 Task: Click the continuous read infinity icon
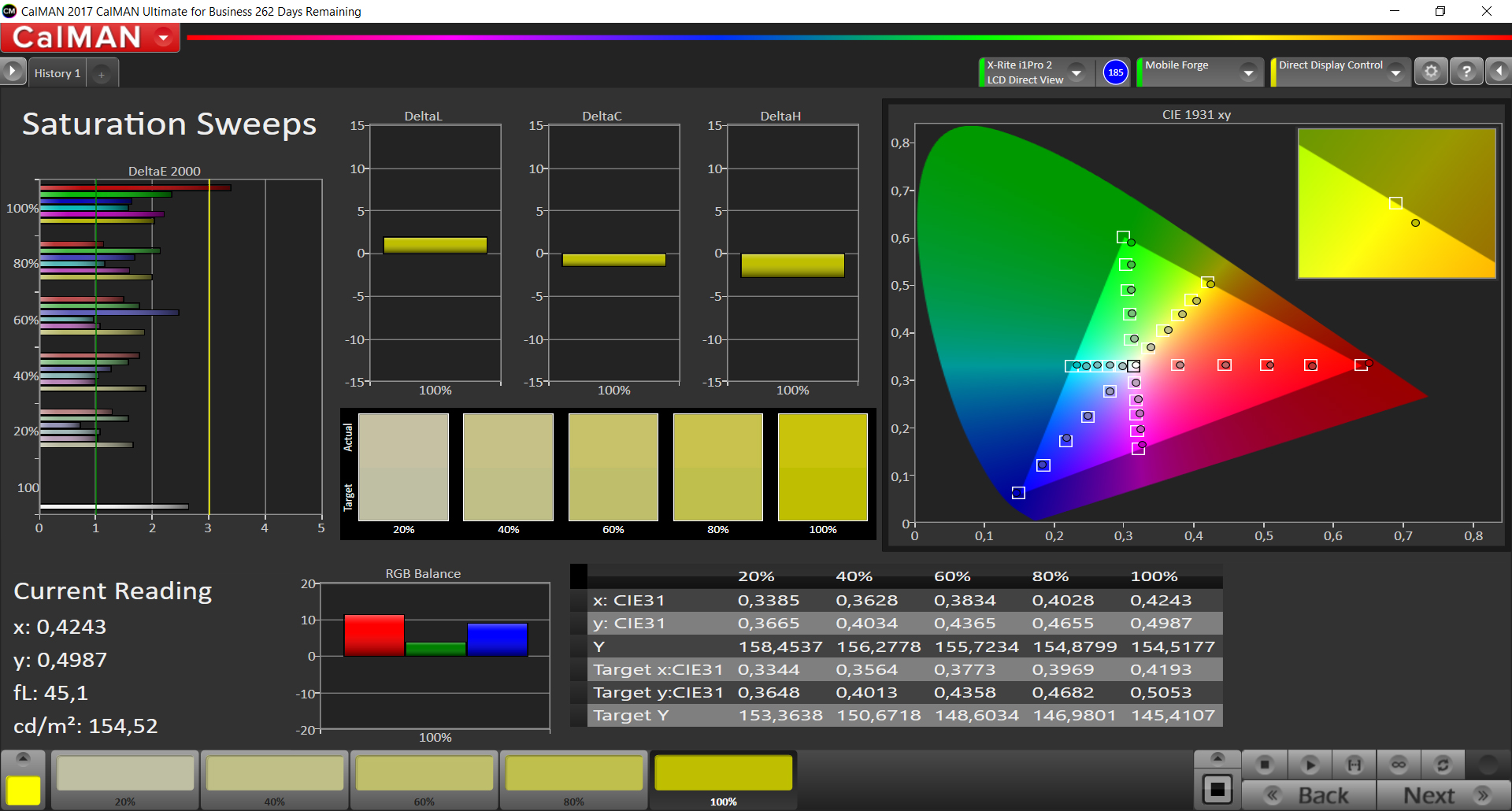click(x=1399, y=765)
